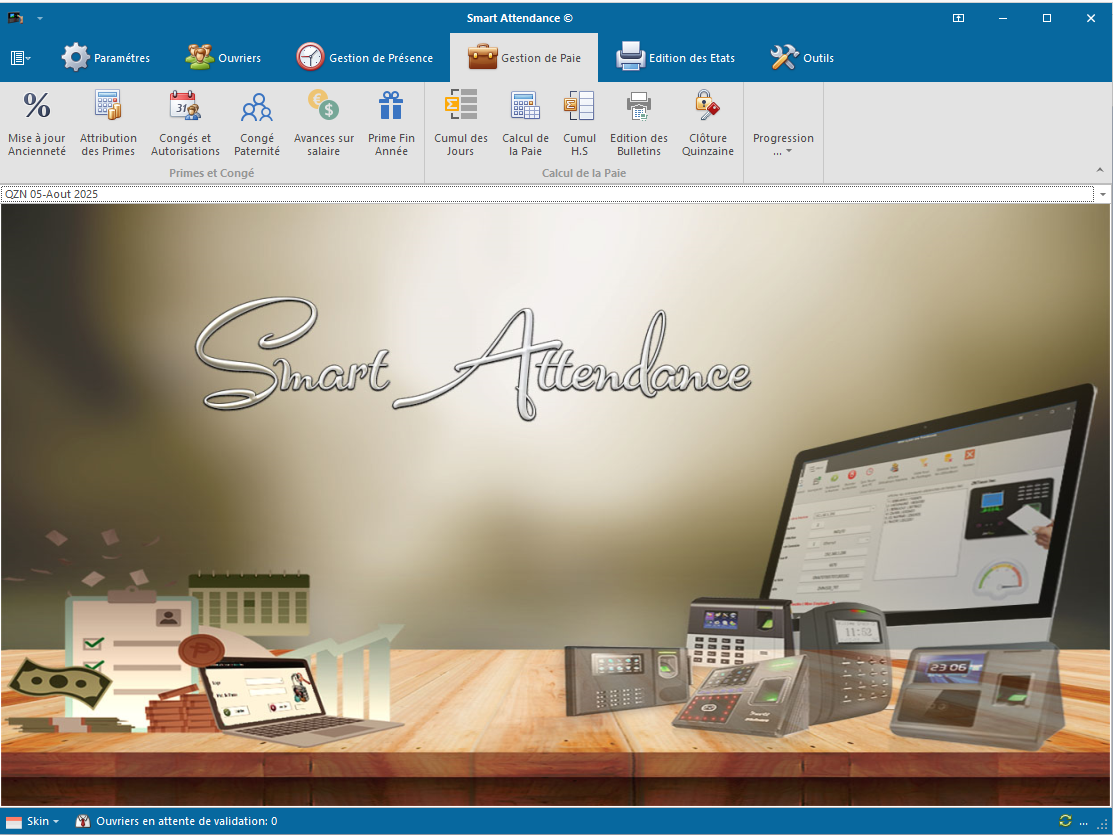Run Calcul de la Paie

point(525,106)
